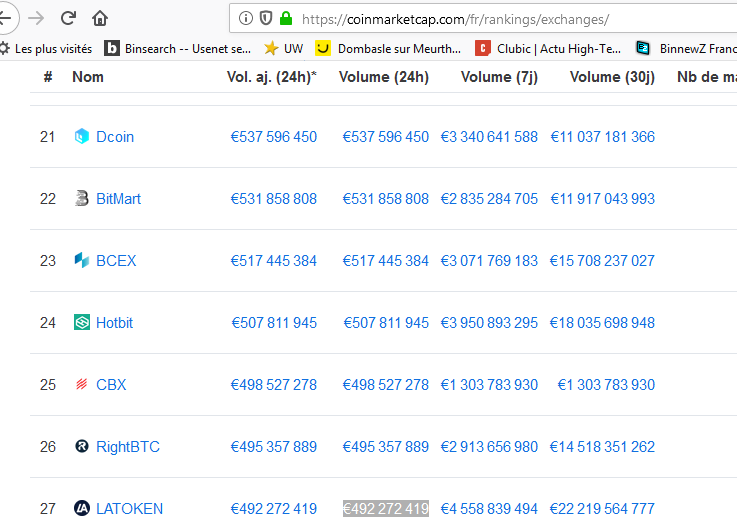Sort by Vol. aj. (24h) column header
Screen dimensions: 737x527
pyautogui.click(x=272, y=77)
